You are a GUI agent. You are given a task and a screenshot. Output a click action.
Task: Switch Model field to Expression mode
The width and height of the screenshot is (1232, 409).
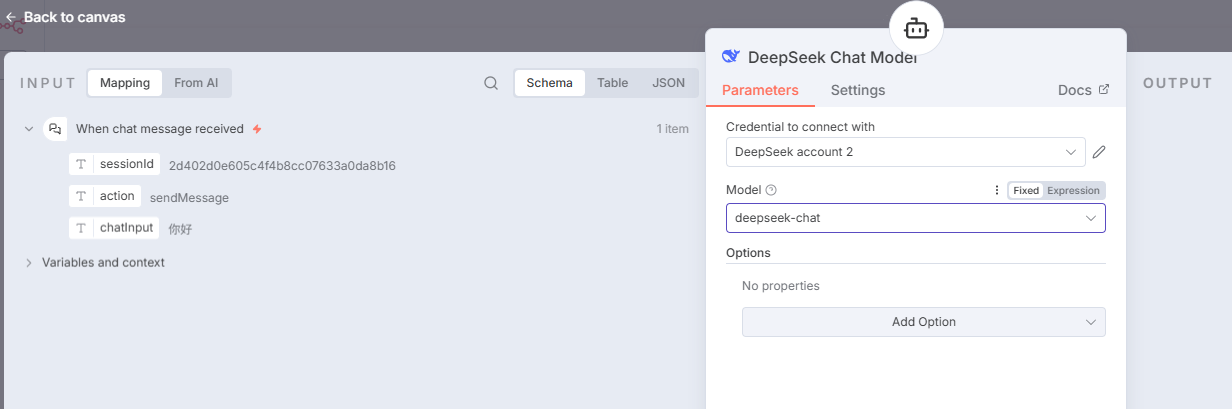tap(1073, 190)
